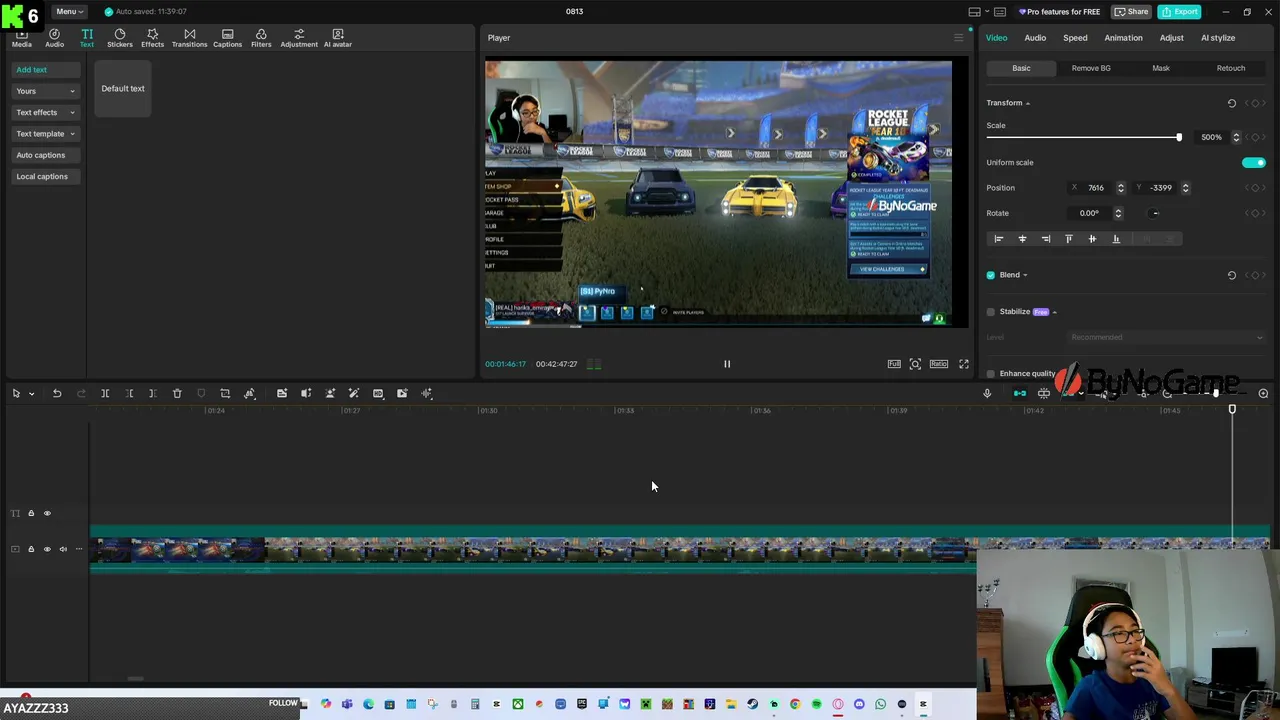Pause the player playback
1280x720 pixels.
727,364
